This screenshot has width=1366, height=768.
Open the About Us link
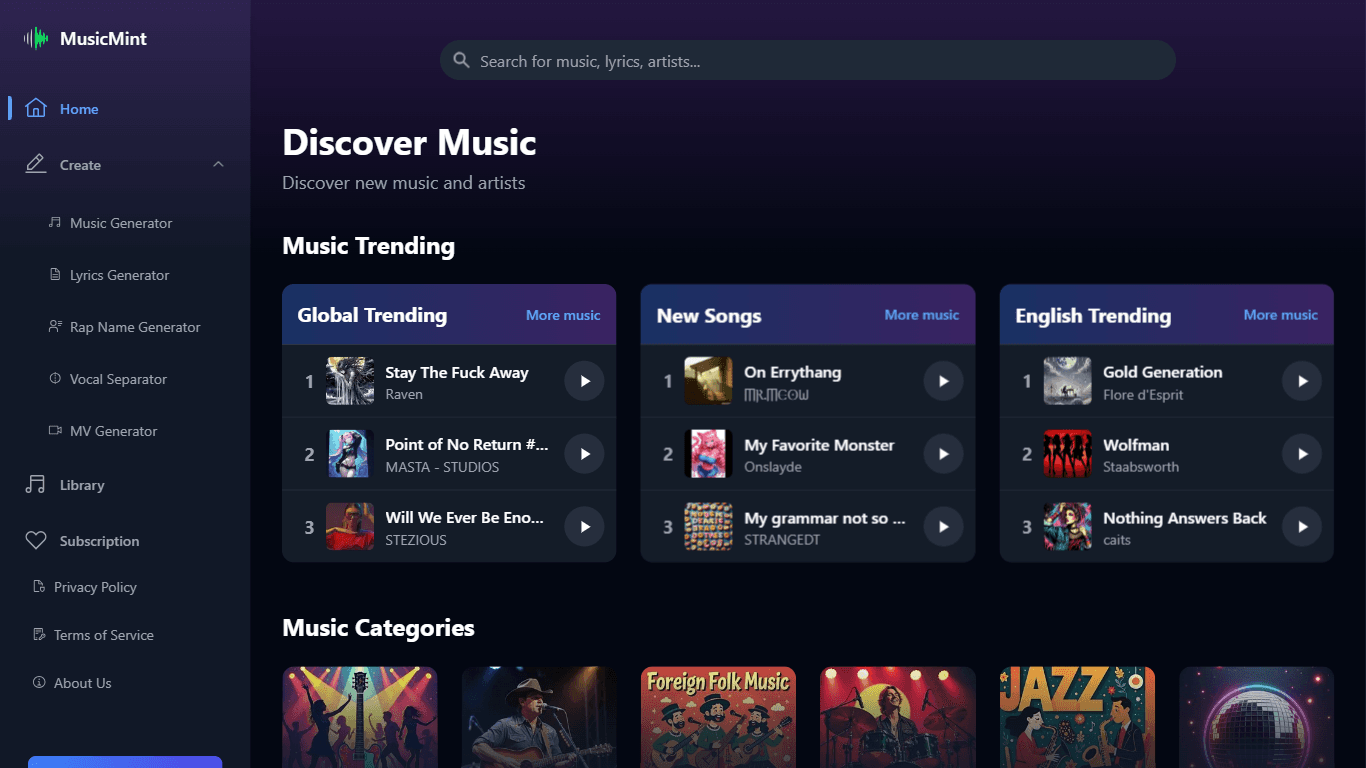pos(82,683)
